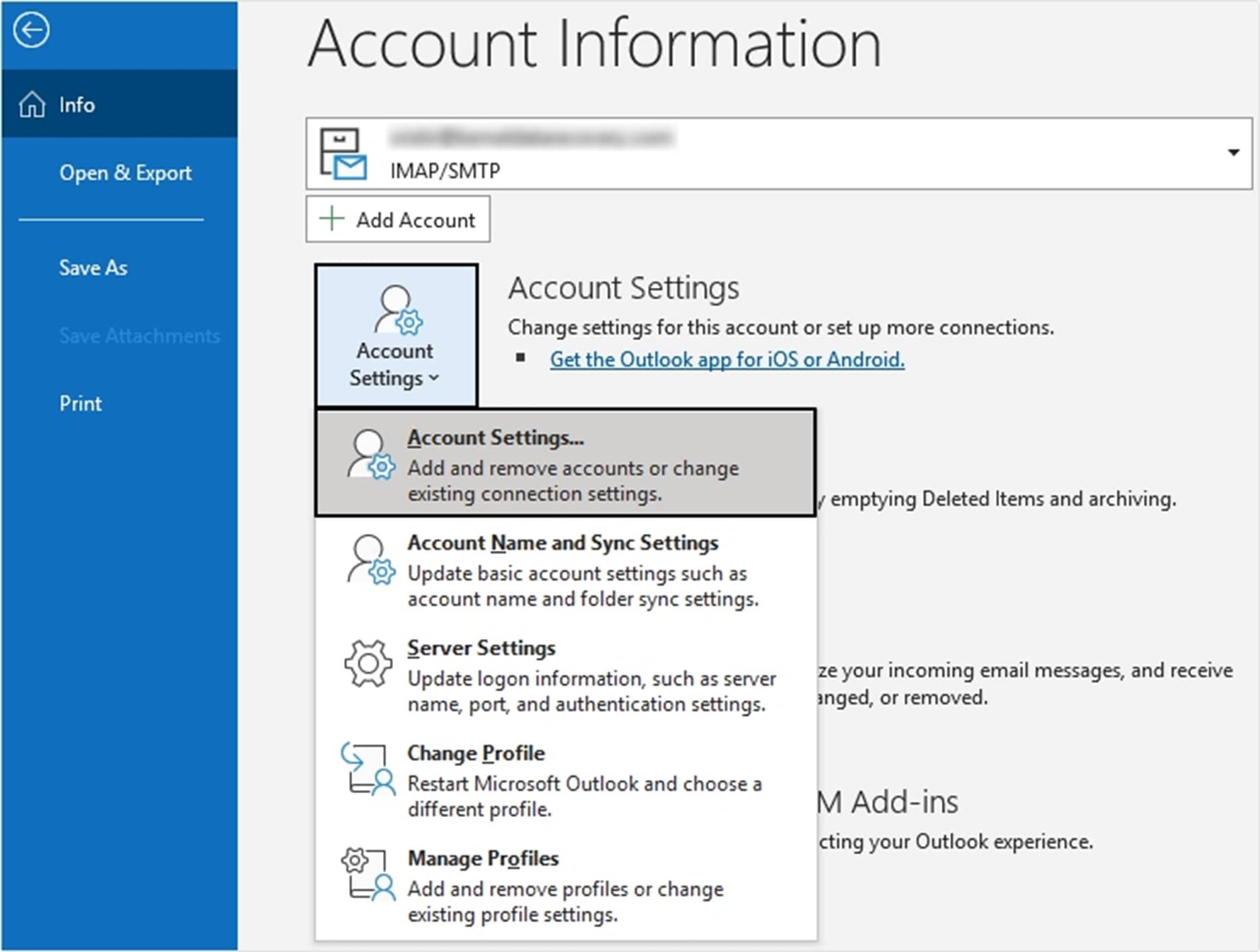Open the account selector dropdown arrow
This screenshot has height=952, width=1260.
(1233, 153)
